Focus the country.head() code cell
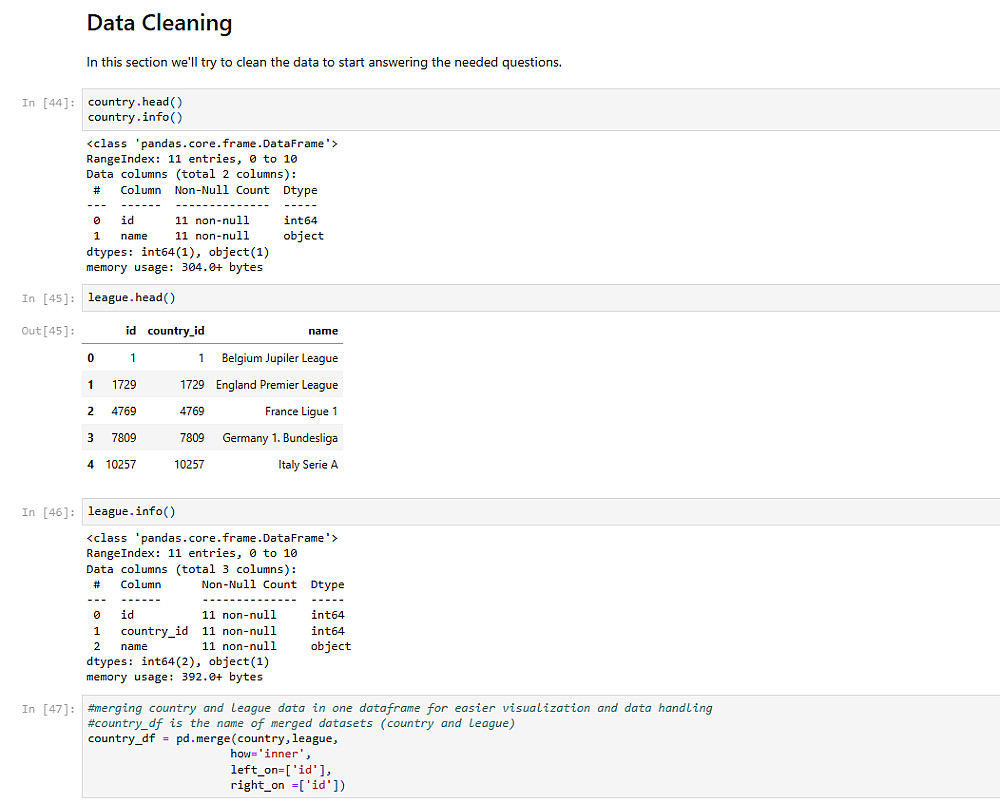The height and width of the screenshot is (803, 1000). point(540,109)
